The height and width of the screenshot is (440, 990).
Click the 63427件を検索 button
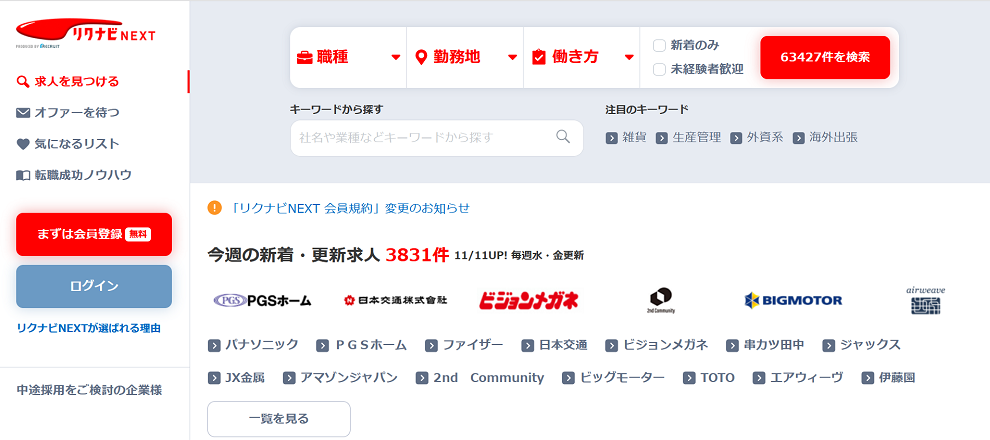pyautogui.click(x=825, y=57)
